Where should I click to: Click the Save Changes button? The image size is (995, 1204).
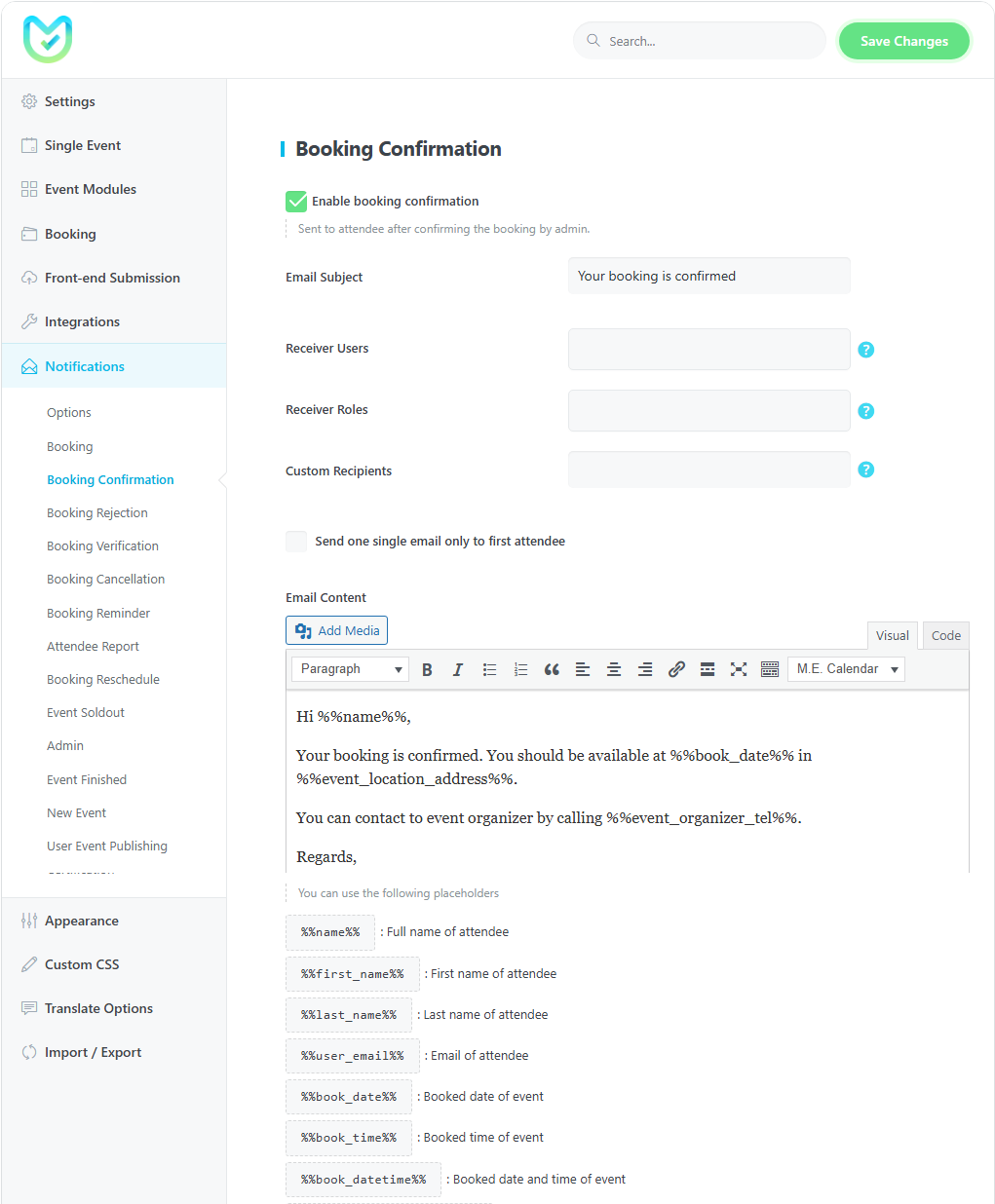click(903, 41)
